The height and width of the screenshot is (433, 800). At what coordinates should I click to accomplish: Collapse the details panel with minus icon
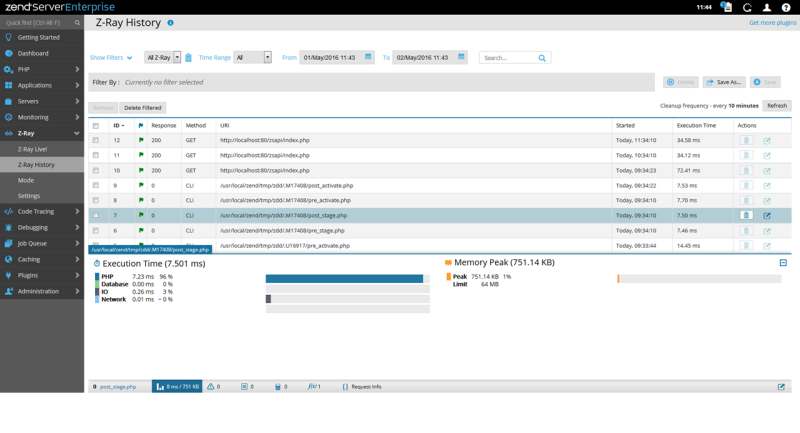pyautogui.click(x=783, y=263)
